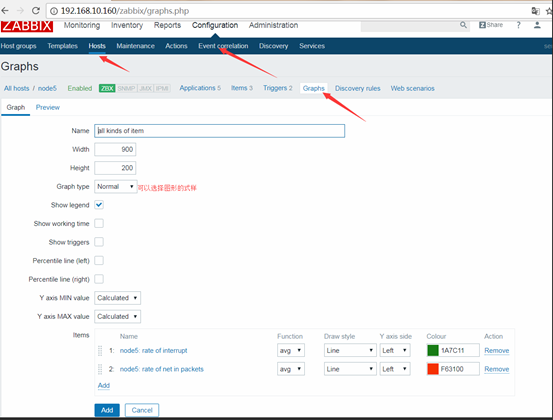
Task: Remove the rate of interrupt item
Action: [497, 351]
